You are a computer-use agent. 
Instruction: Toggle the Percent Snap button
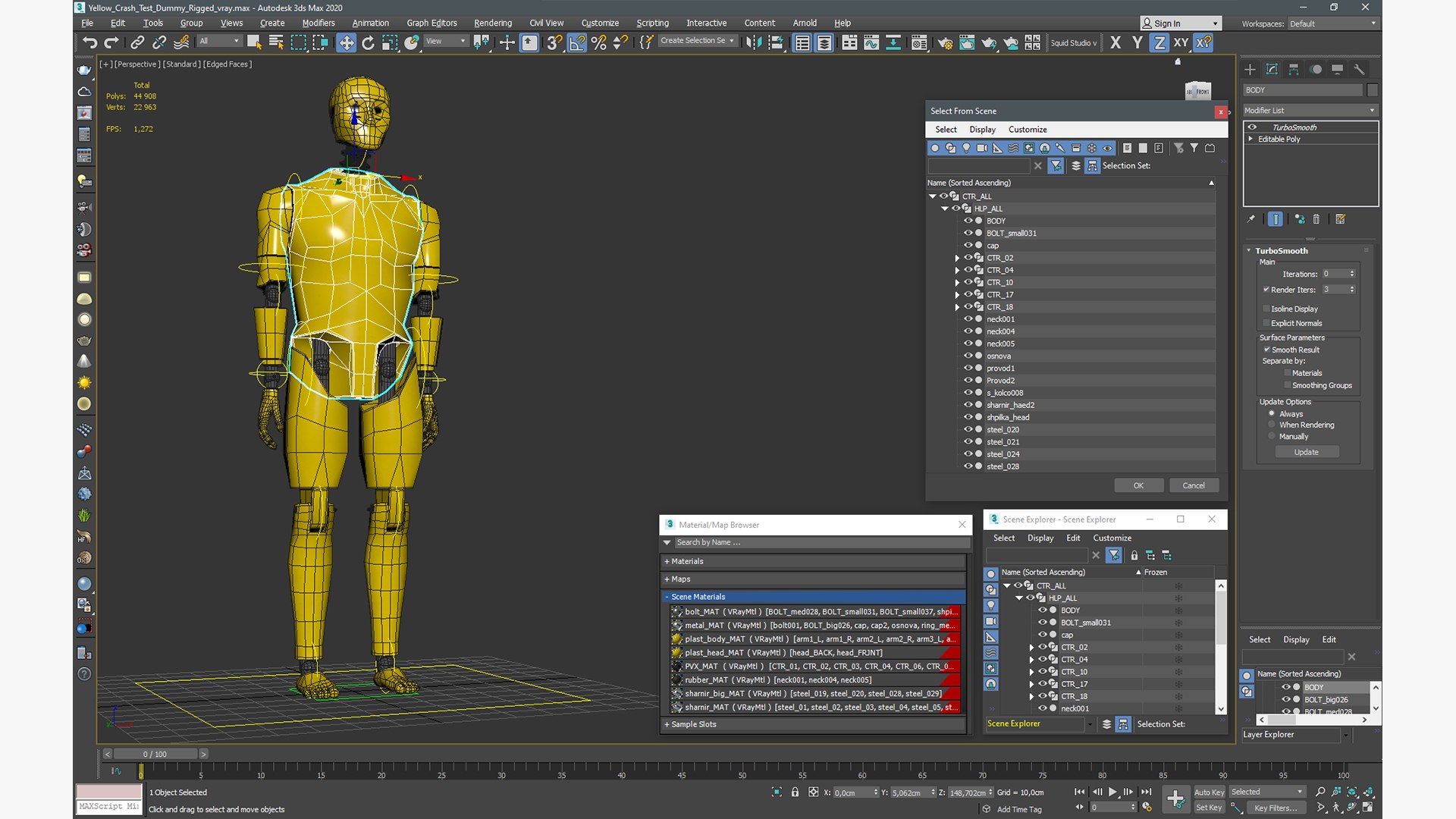point(599,42)
